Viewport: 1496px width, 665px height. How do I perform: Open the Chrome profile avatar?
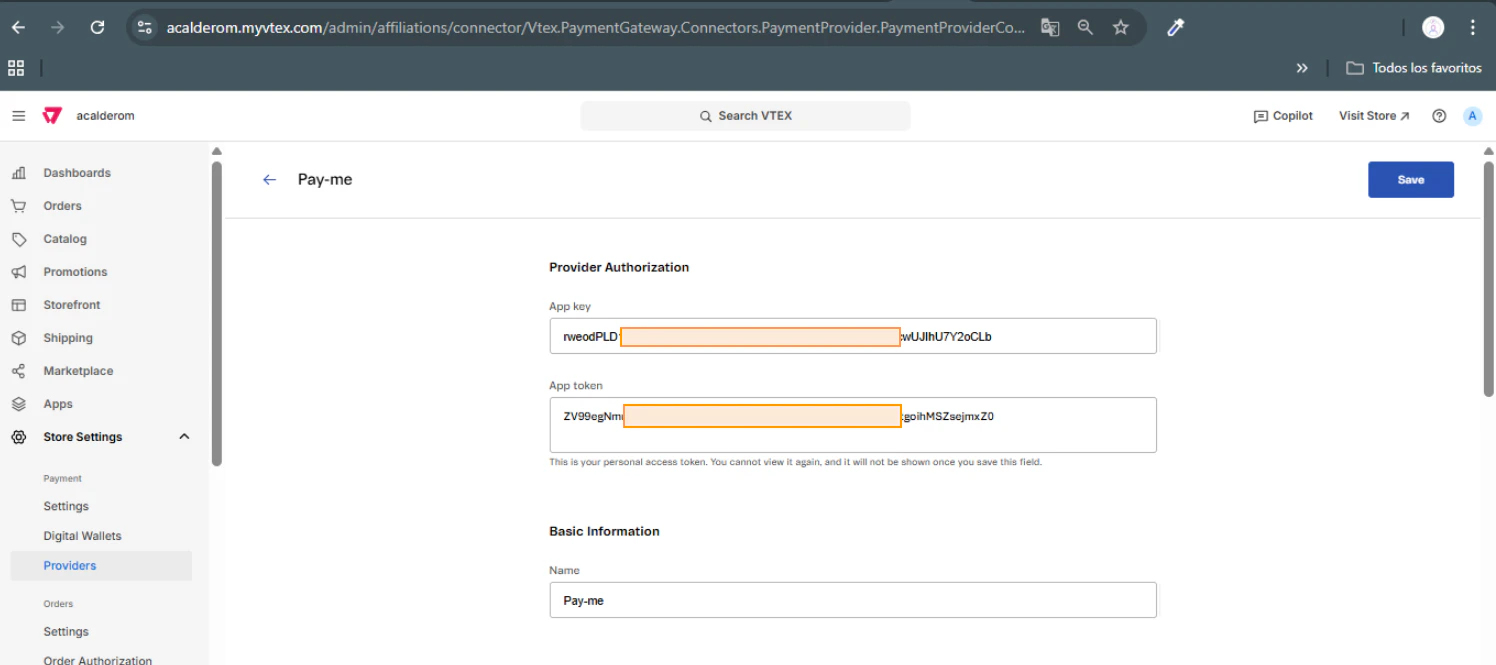click(1433, 28)
